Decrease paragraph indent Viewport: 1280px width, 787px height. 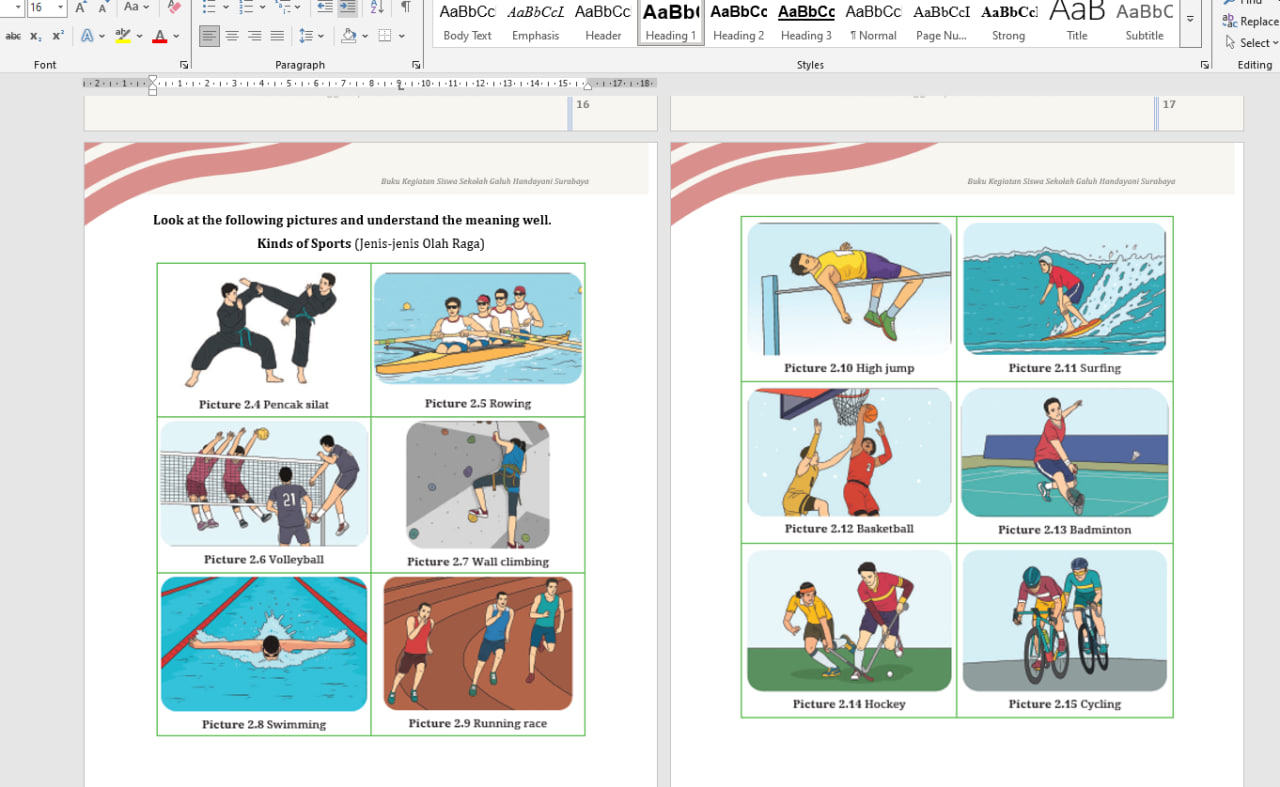tap(325, 7)
